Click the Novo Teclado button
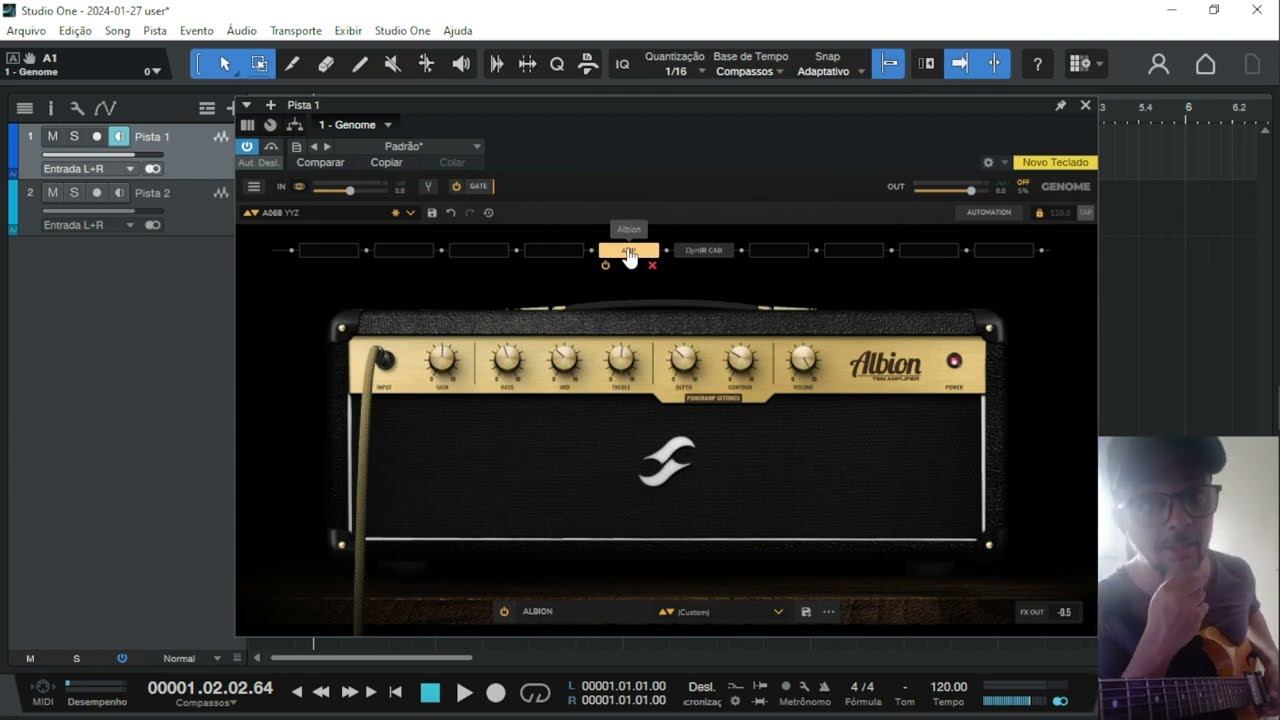Image resolution: width=1280 pixels, height=720 pixels. [1055, 163]
